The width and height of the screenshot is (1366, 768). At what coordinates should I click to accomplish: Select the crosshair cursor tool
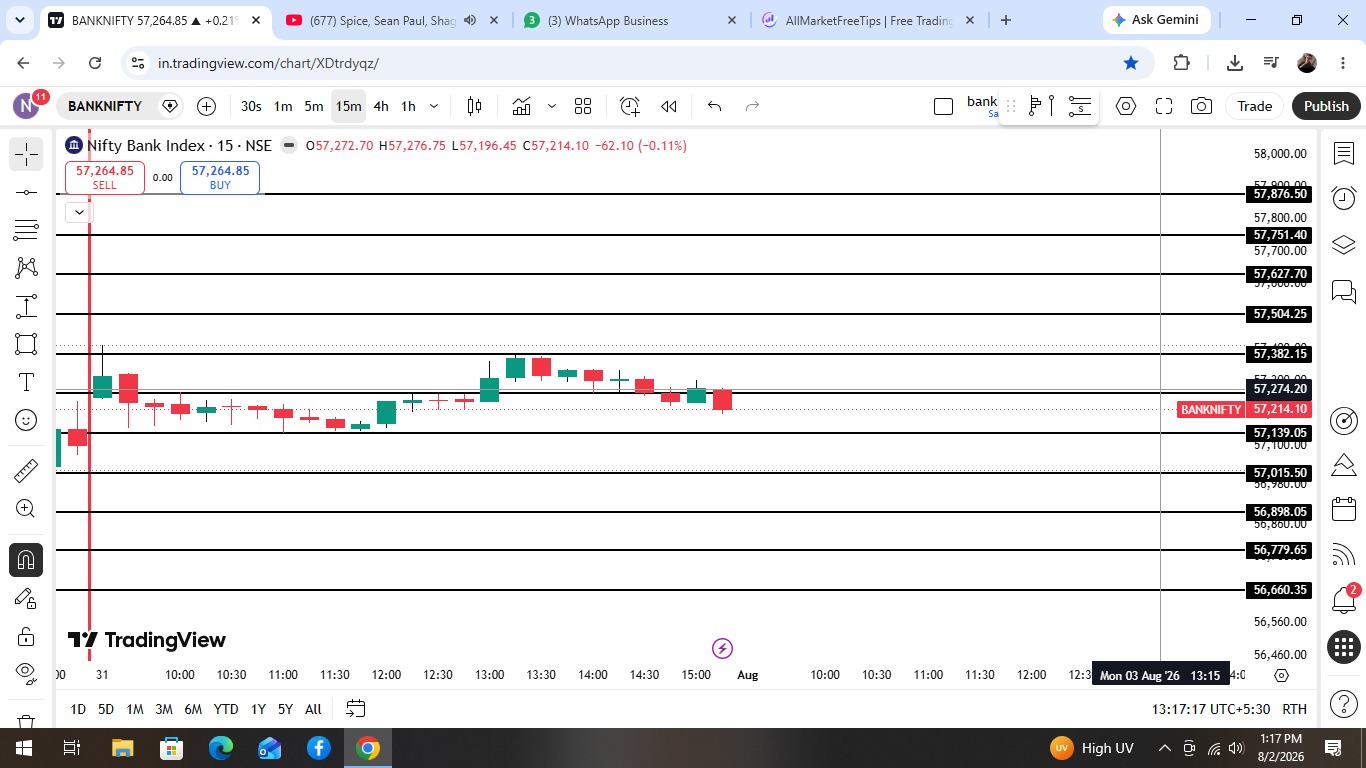click(26, 154)
